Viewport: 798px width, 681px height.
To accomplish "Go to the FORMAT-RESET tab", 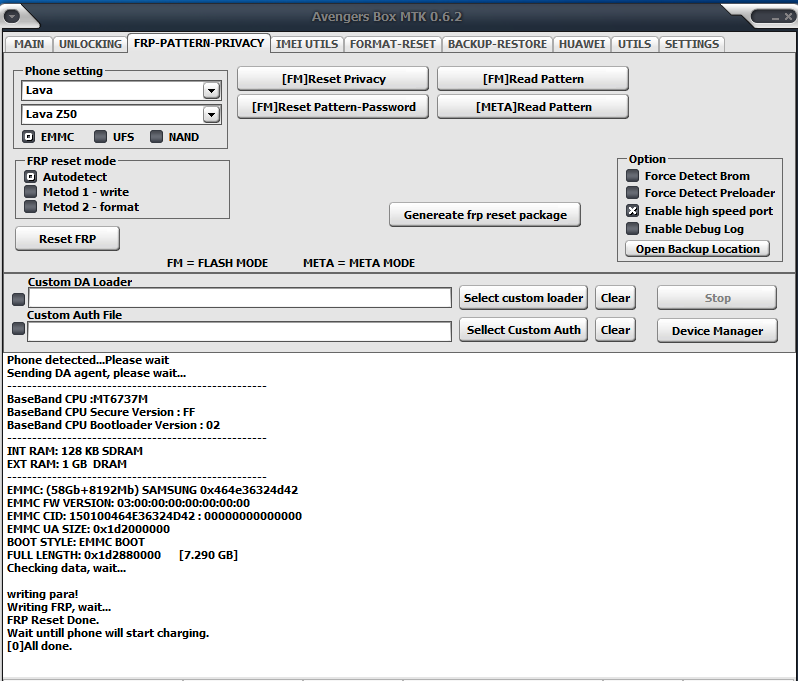I will [392, 44].
